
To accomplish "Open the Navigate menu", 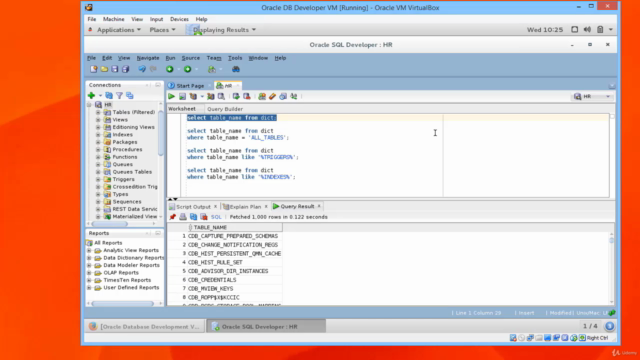I will coord(148,58).
